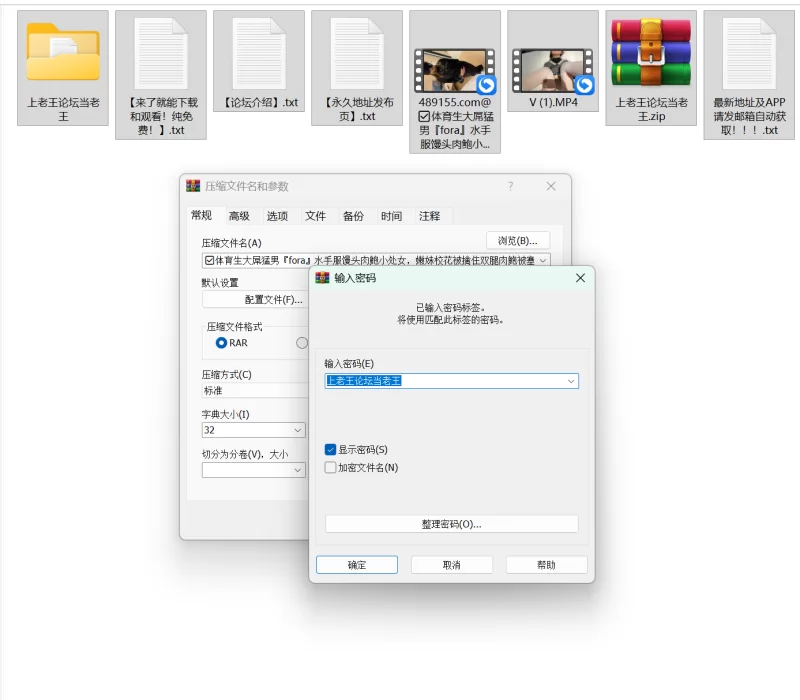The height and width of the screenshot is (700, 800).
Task: Click the help question mark in 压缩文件名和参数 window
Action: click(510, 186)
